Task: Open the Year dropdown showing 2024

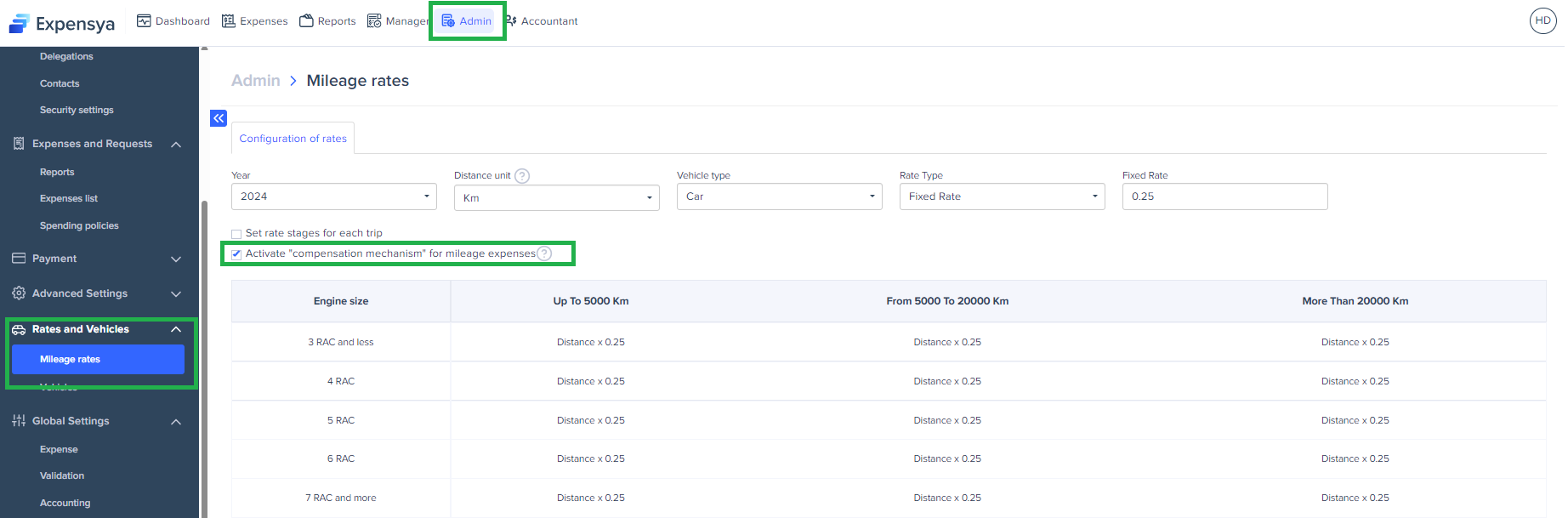Action: click(333, 196)
